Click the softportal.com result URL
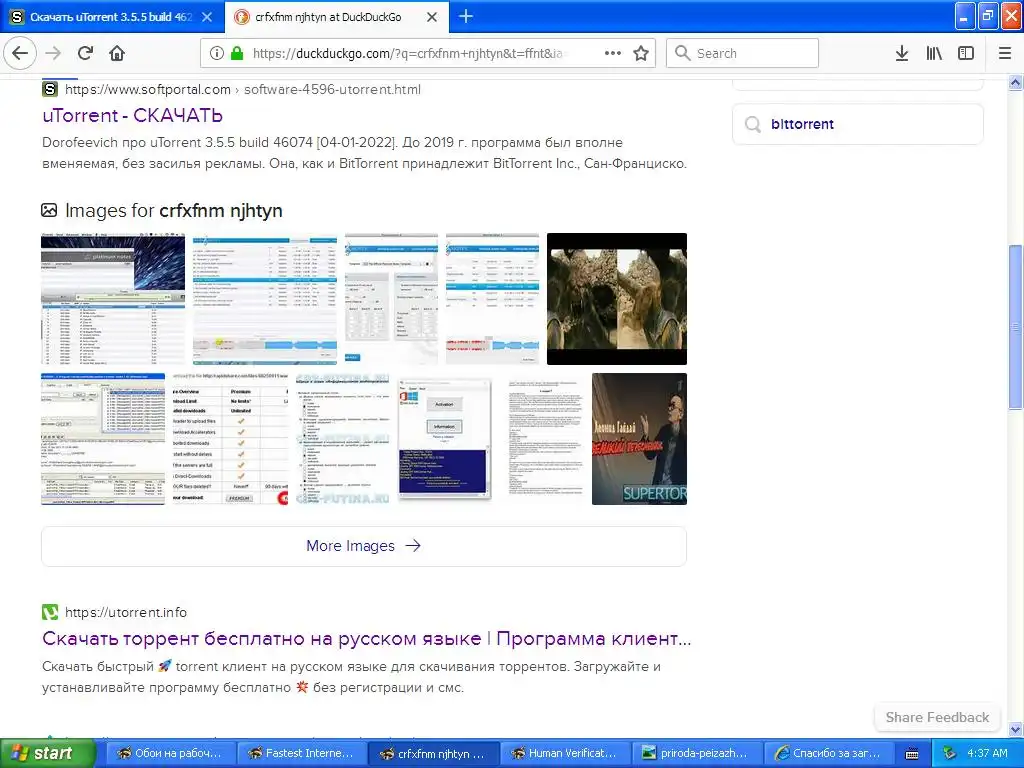Viewport: 1024px width, 768px height. tap(242, 89)
